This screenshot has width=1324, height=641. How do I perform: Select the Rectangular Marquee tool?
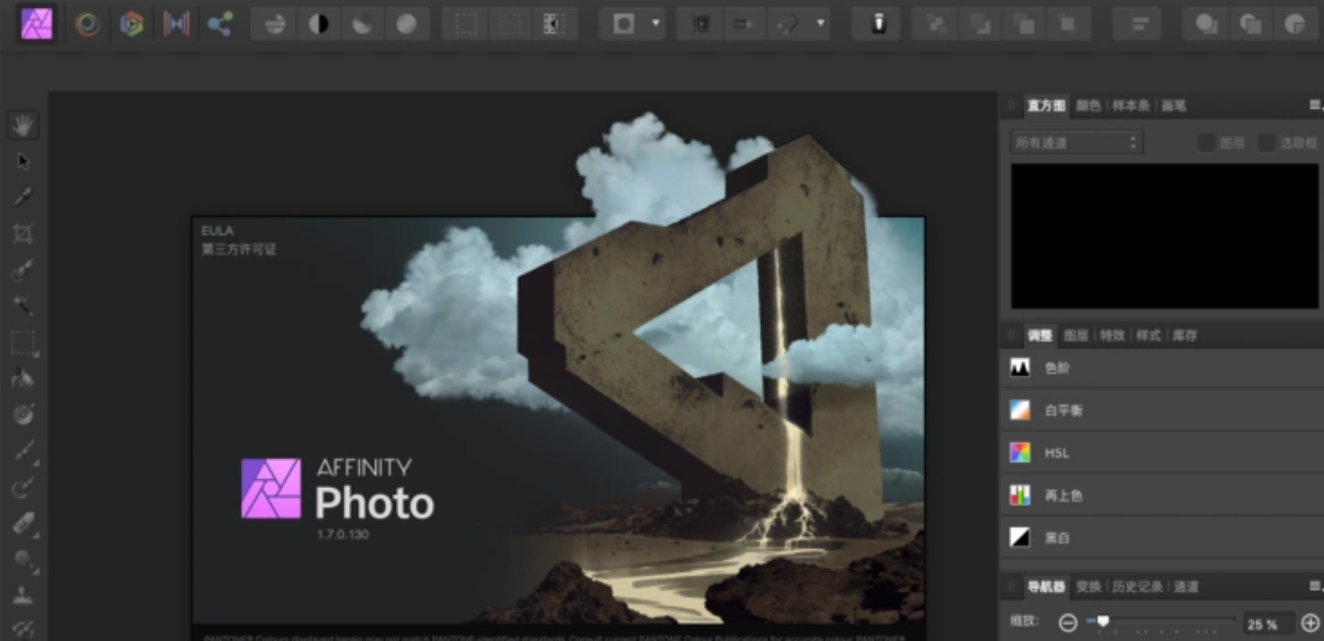pyautogui.click(x=23, y=343)
